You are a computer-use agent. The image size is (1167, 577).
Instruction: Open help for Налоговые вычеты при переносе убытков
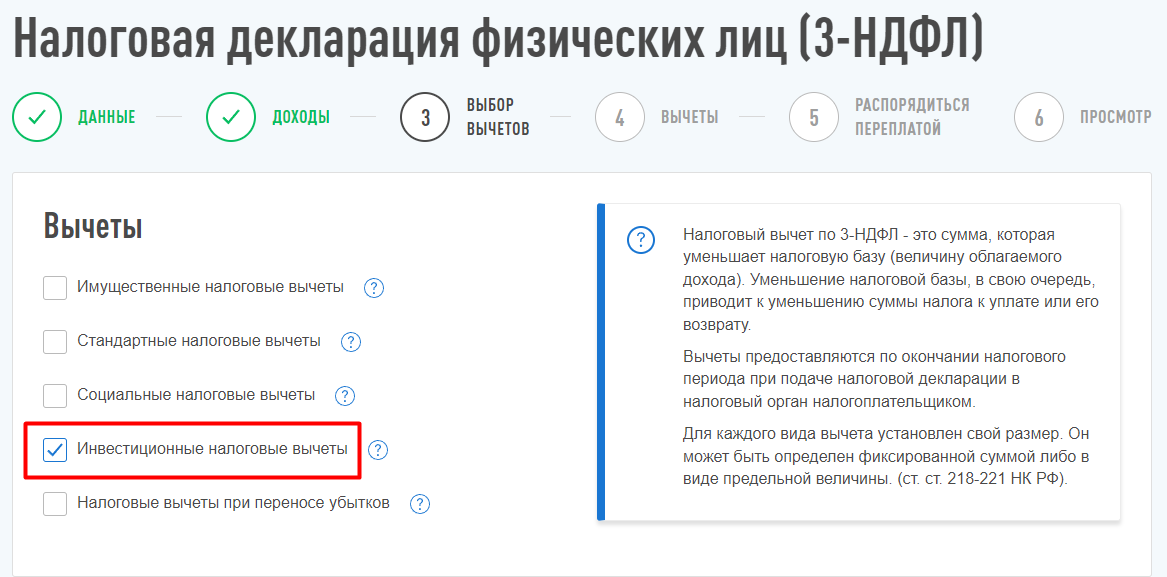pos(420,504)
